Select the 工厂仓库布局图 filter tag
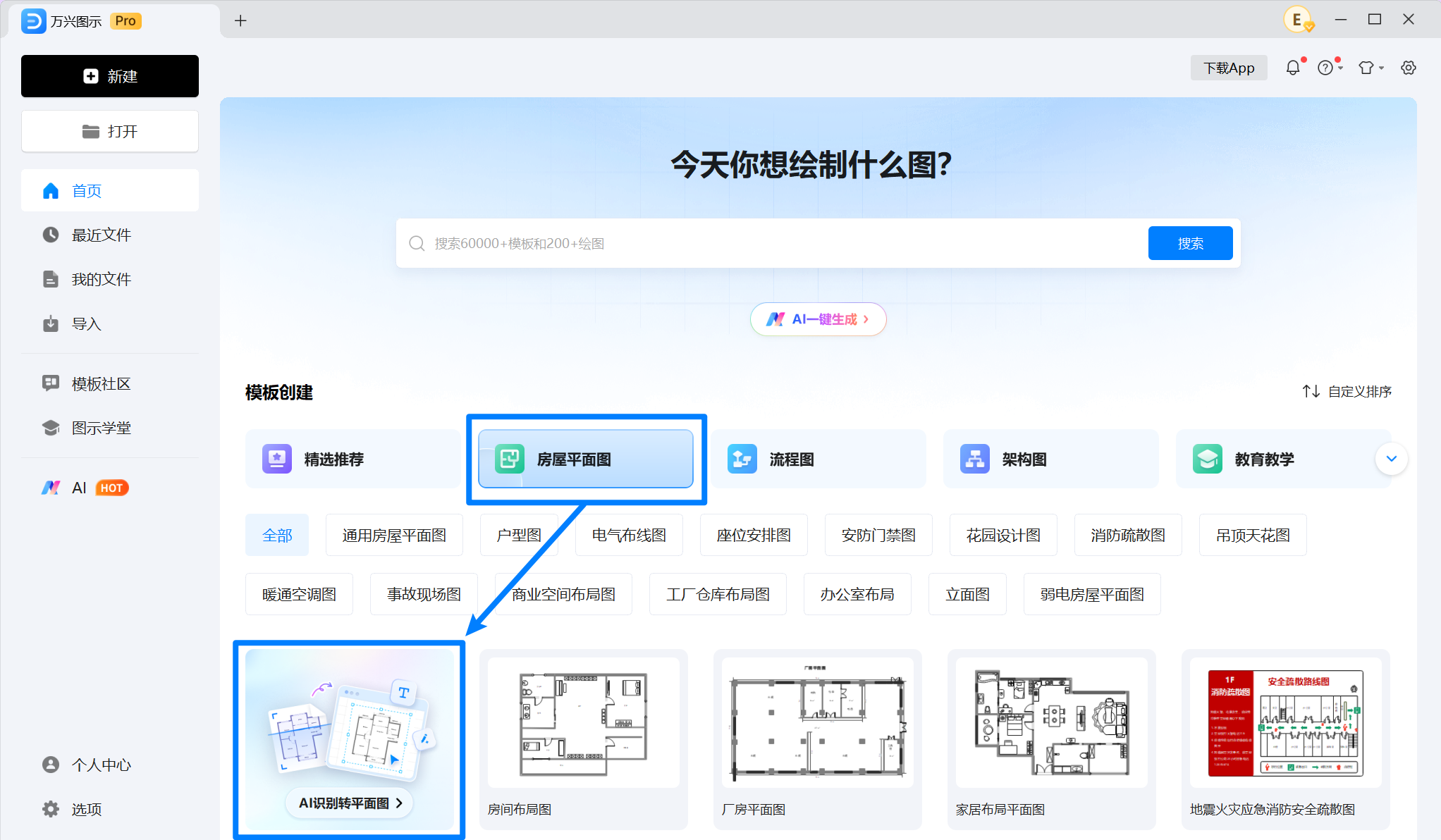Image resolution: width=1441 pixels, height=840 pixels. click(x=718, y=594)
